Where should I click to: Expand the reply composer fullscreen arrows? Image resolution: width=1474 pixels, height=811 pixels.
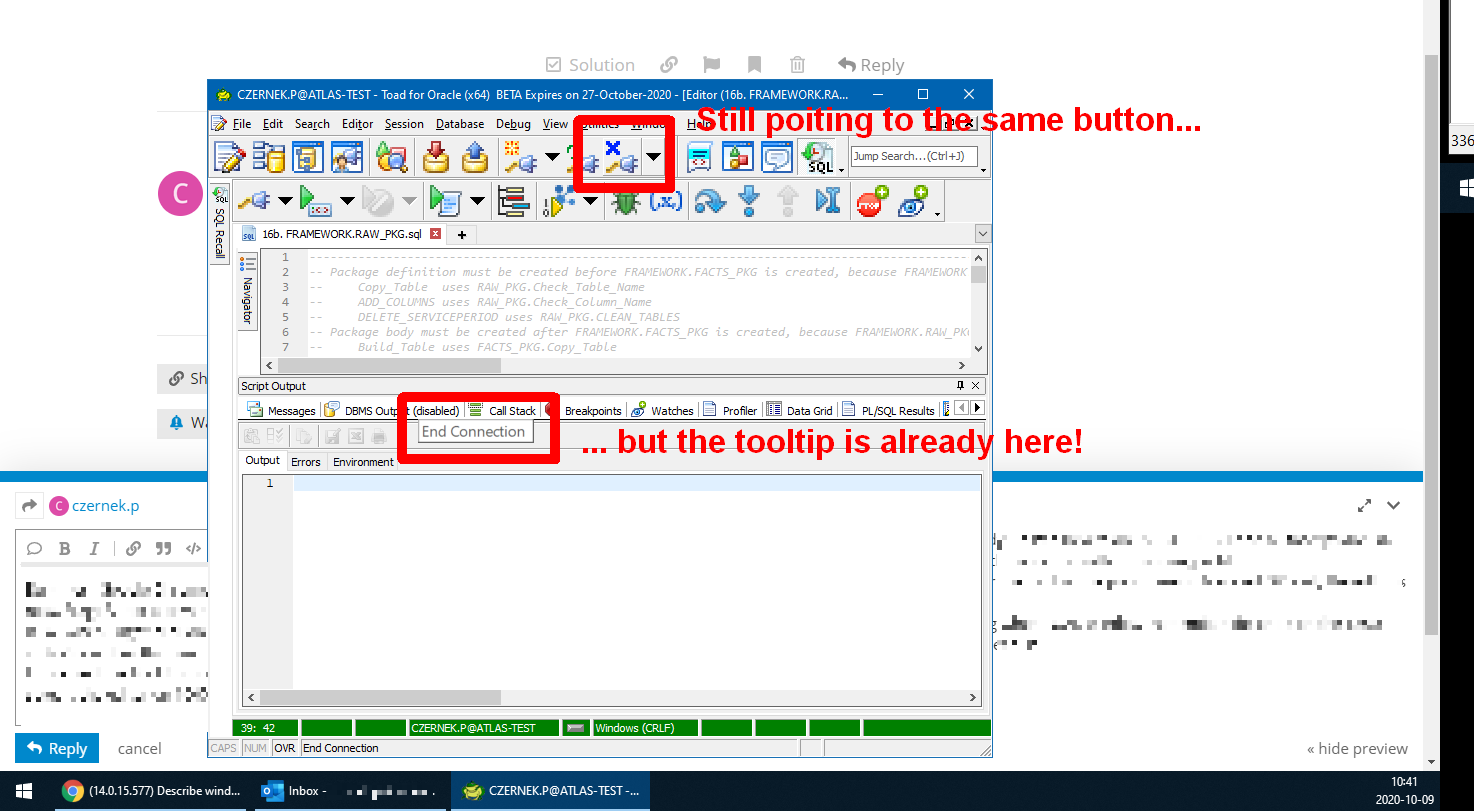1364,506
